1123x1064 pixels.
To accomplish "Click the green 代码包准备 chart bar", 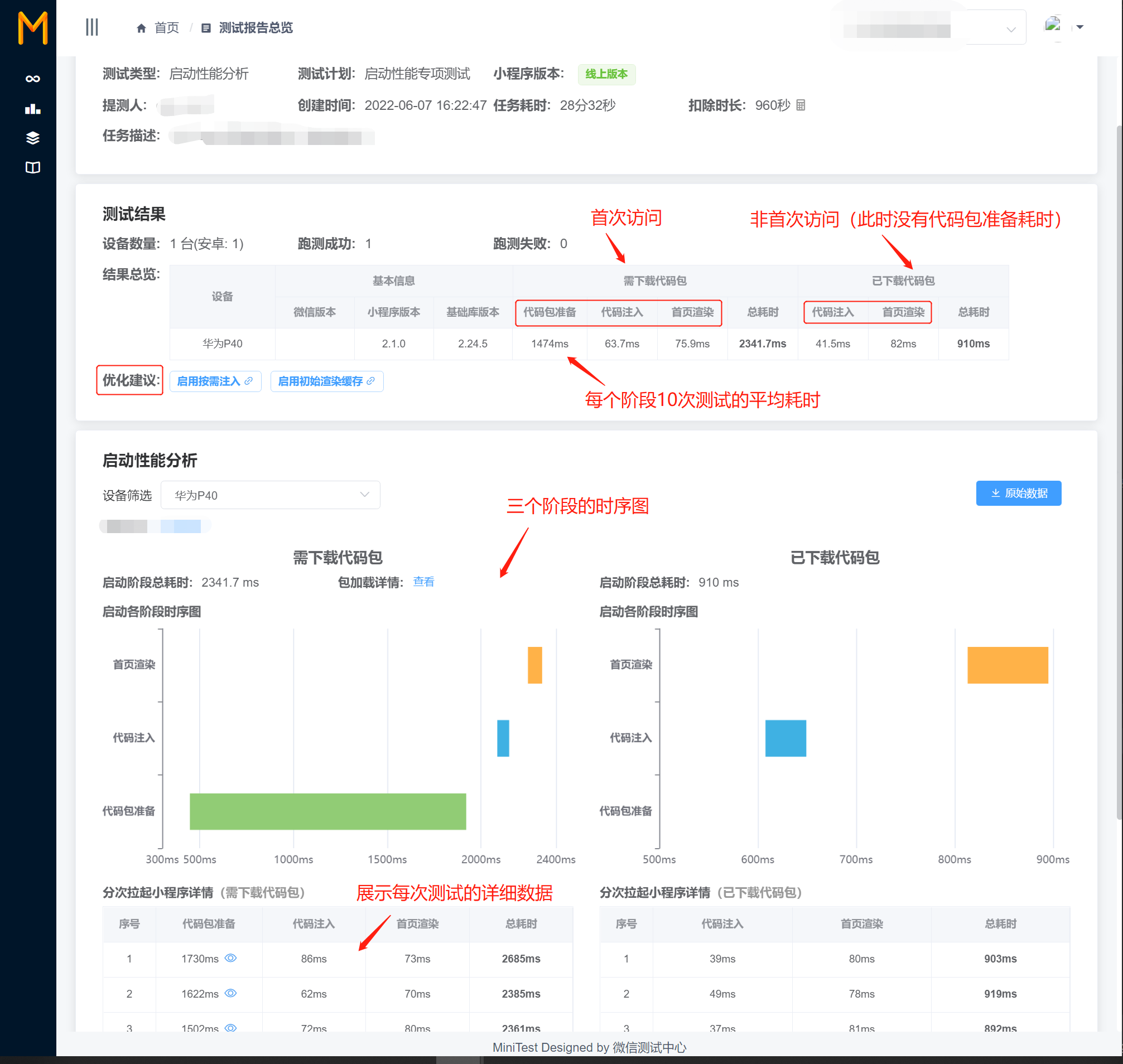I will pos(327,811).
